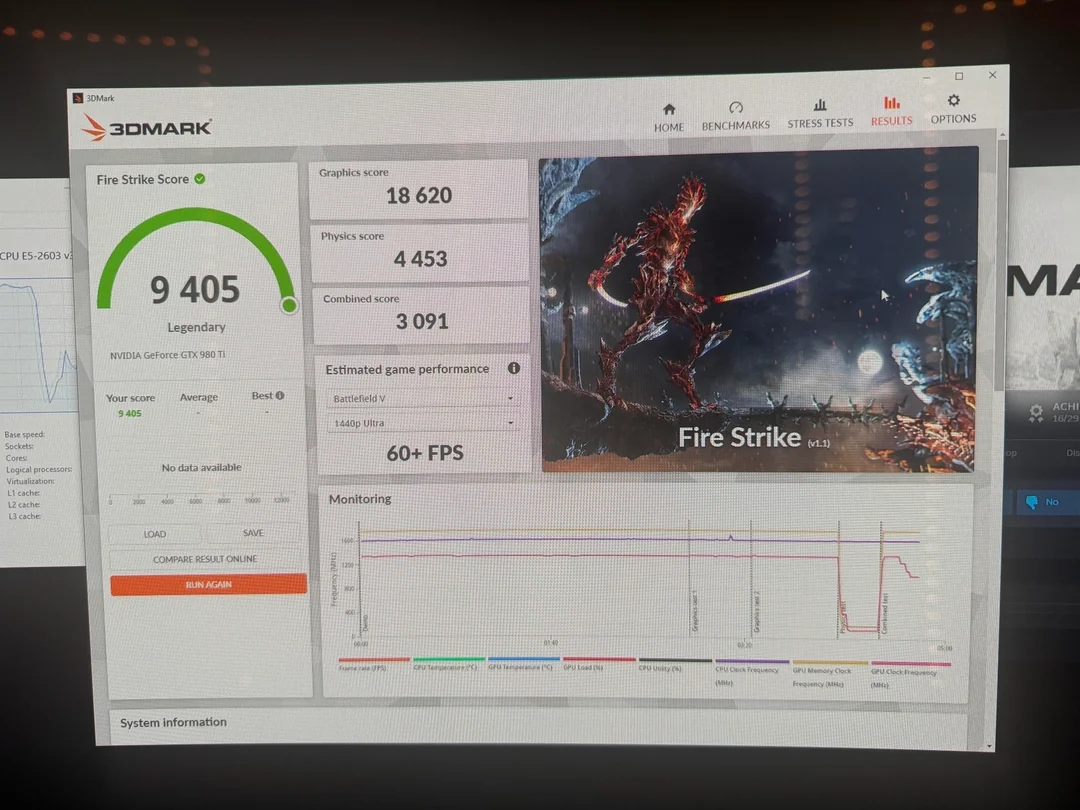Screen dimensions: 1080x810
Task: Click the Physics test marker in the chart
Action: coord(842,617)
